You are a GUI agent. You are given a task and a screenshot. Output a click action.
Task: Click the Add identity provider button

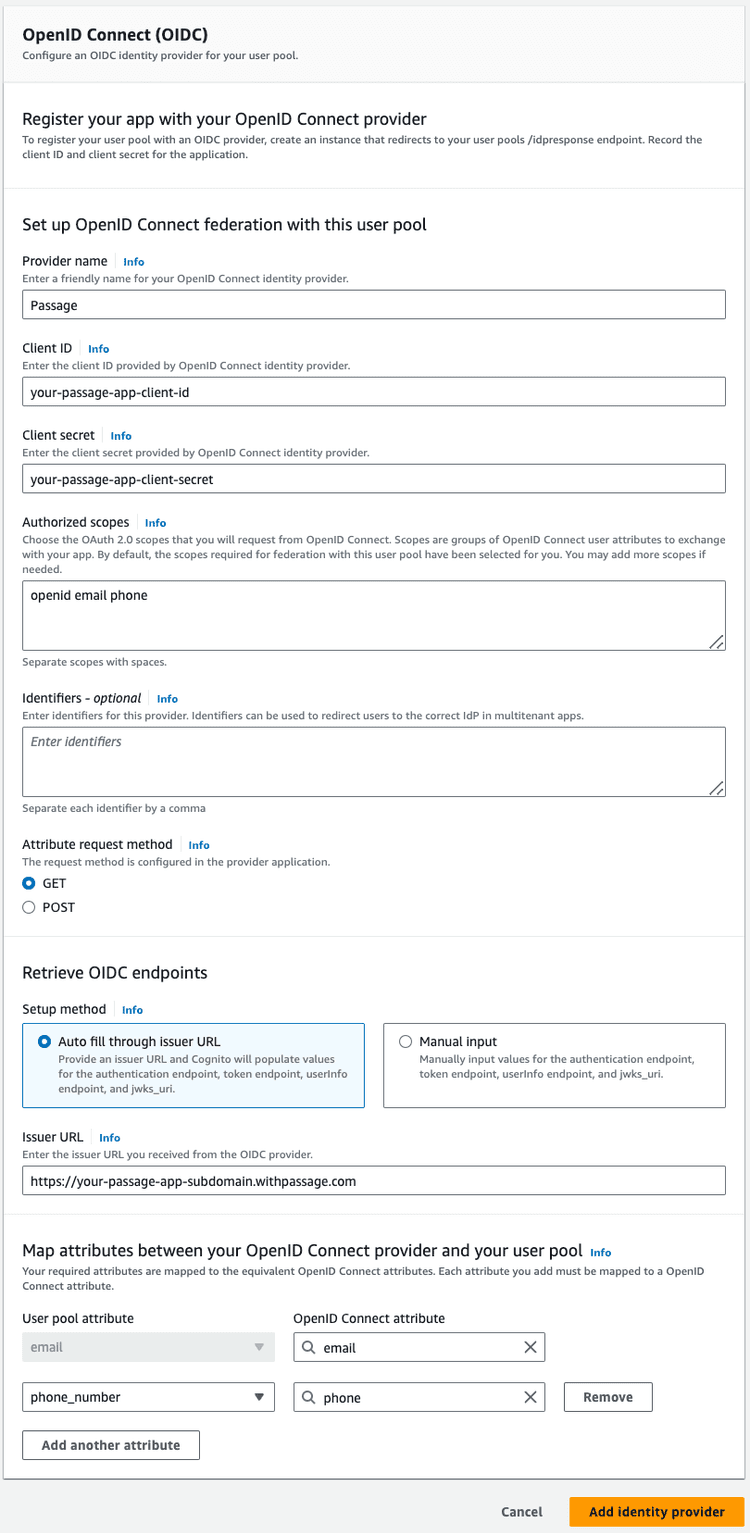click(655, 1512)
